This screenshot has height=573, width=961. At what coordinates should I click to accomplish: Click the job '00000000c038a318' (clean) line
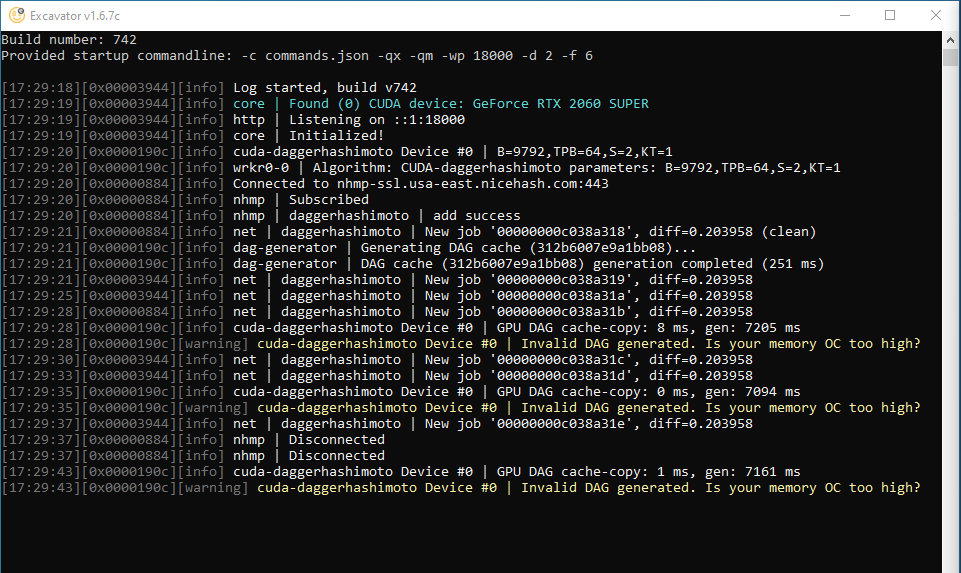coord(409,232)
